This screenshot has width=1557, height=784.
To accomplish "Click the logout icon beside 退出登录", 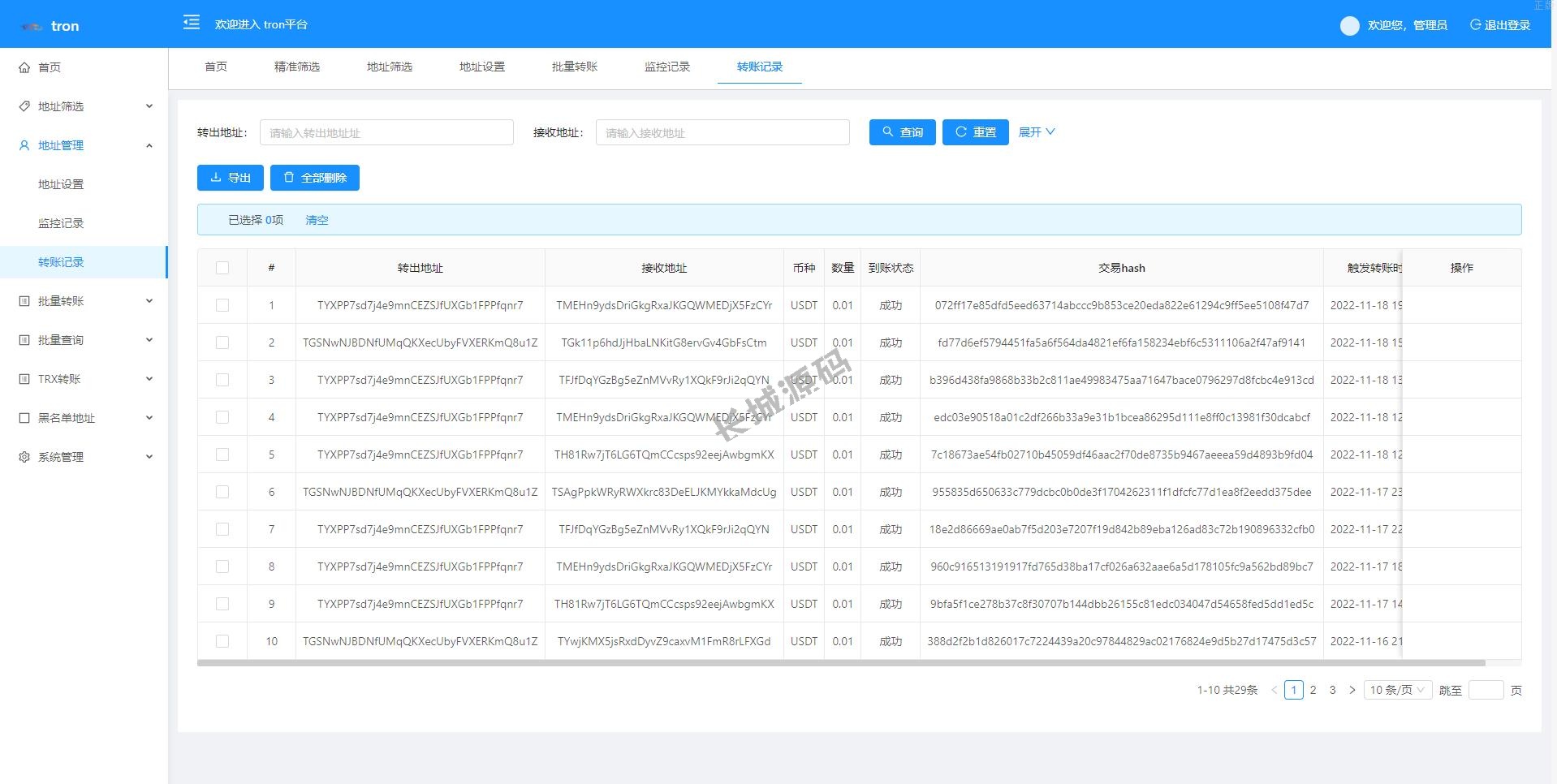I will (1475, 25).
